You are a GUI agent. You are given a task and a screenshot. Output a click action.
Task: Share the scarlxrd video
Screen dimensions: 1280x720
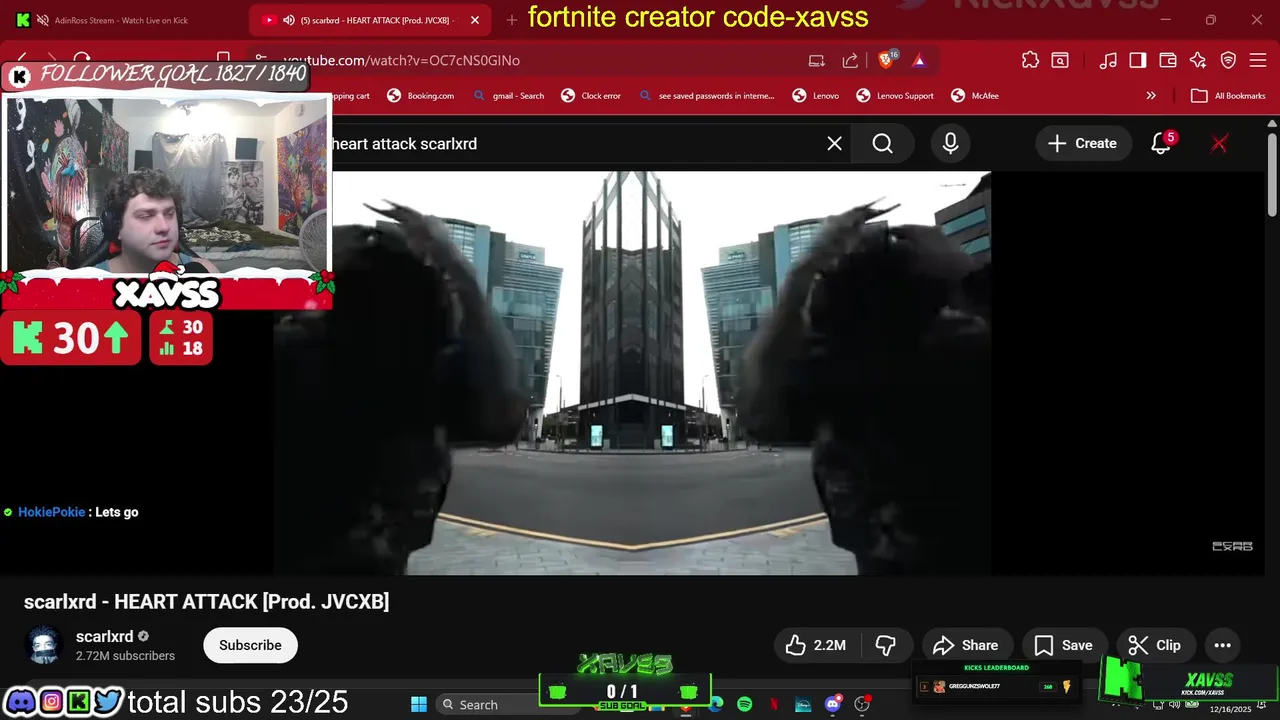click(966, 645)
